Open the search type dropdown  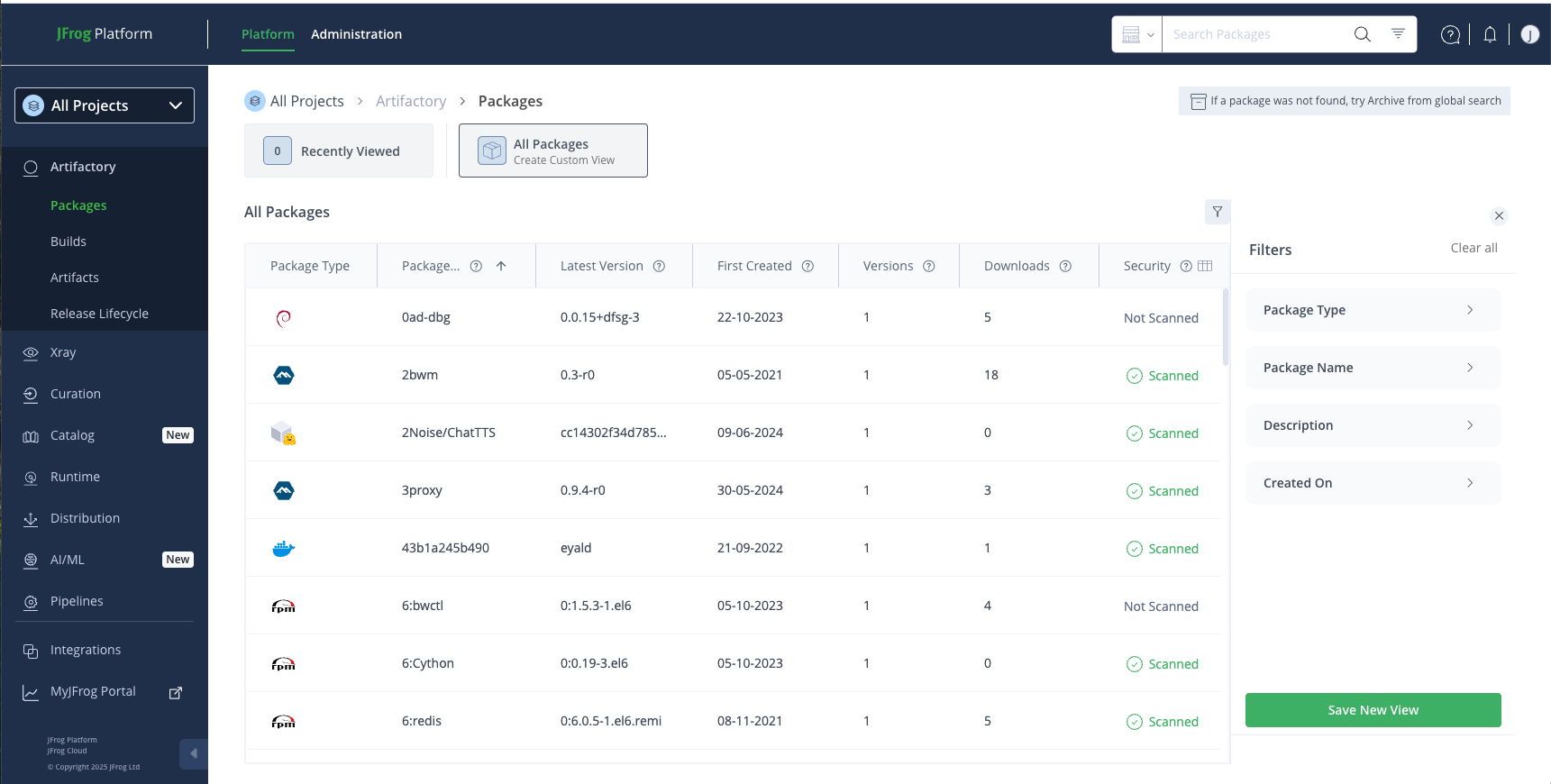click(1137, 34)
